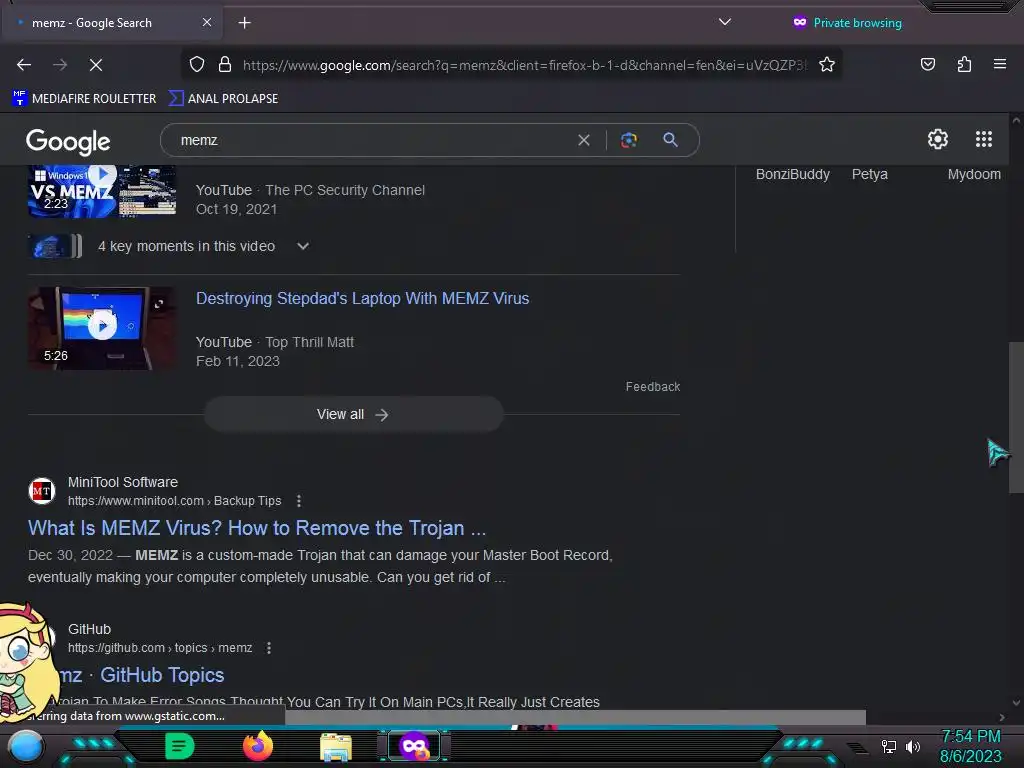This screenshot has height=768, width=1024.
Task: Select Mydoom related search
Action: 974,174
